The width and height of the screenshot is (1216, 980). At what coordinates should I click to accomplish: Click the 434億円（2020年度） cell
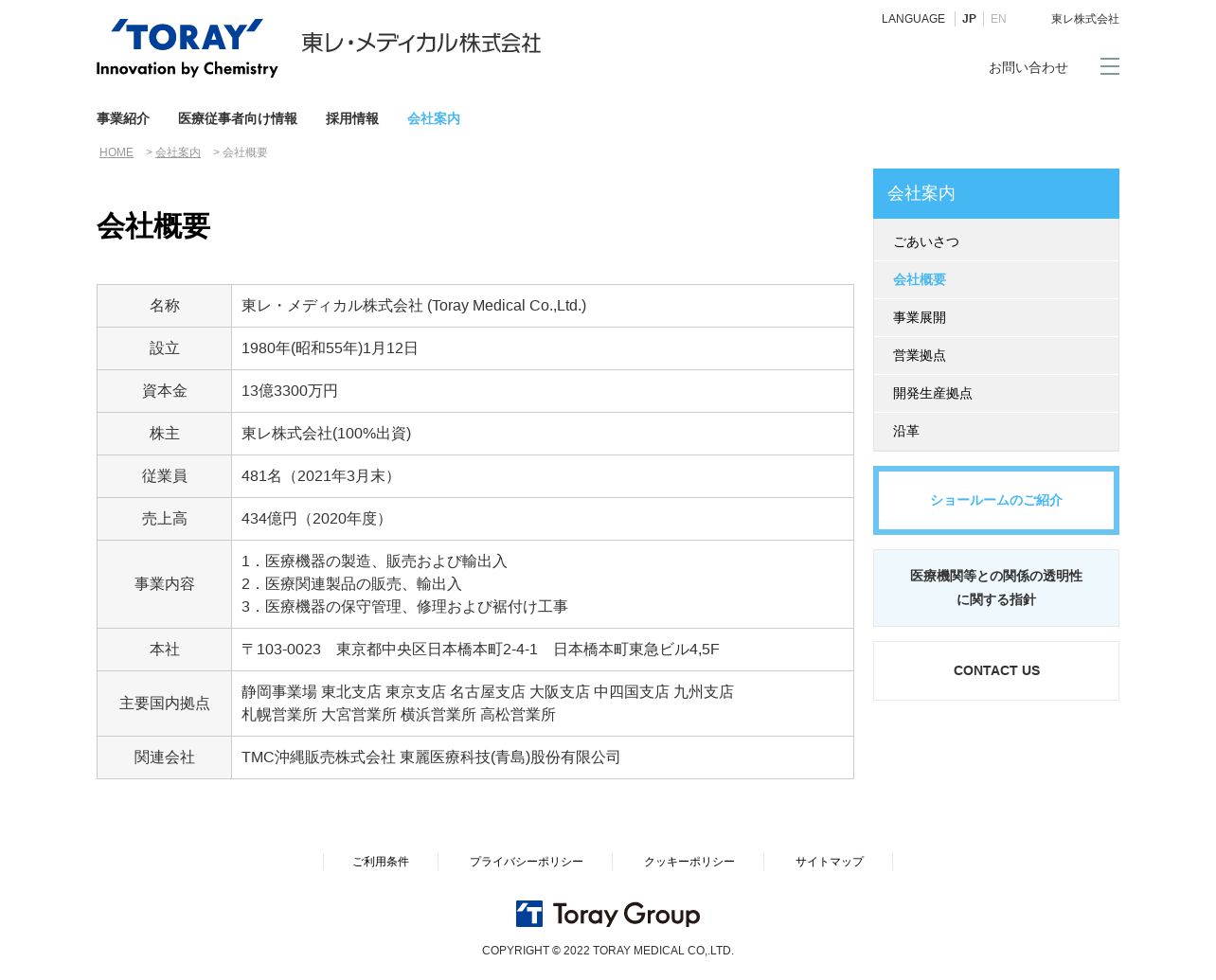pyautogui.click(x=543, y=519)
